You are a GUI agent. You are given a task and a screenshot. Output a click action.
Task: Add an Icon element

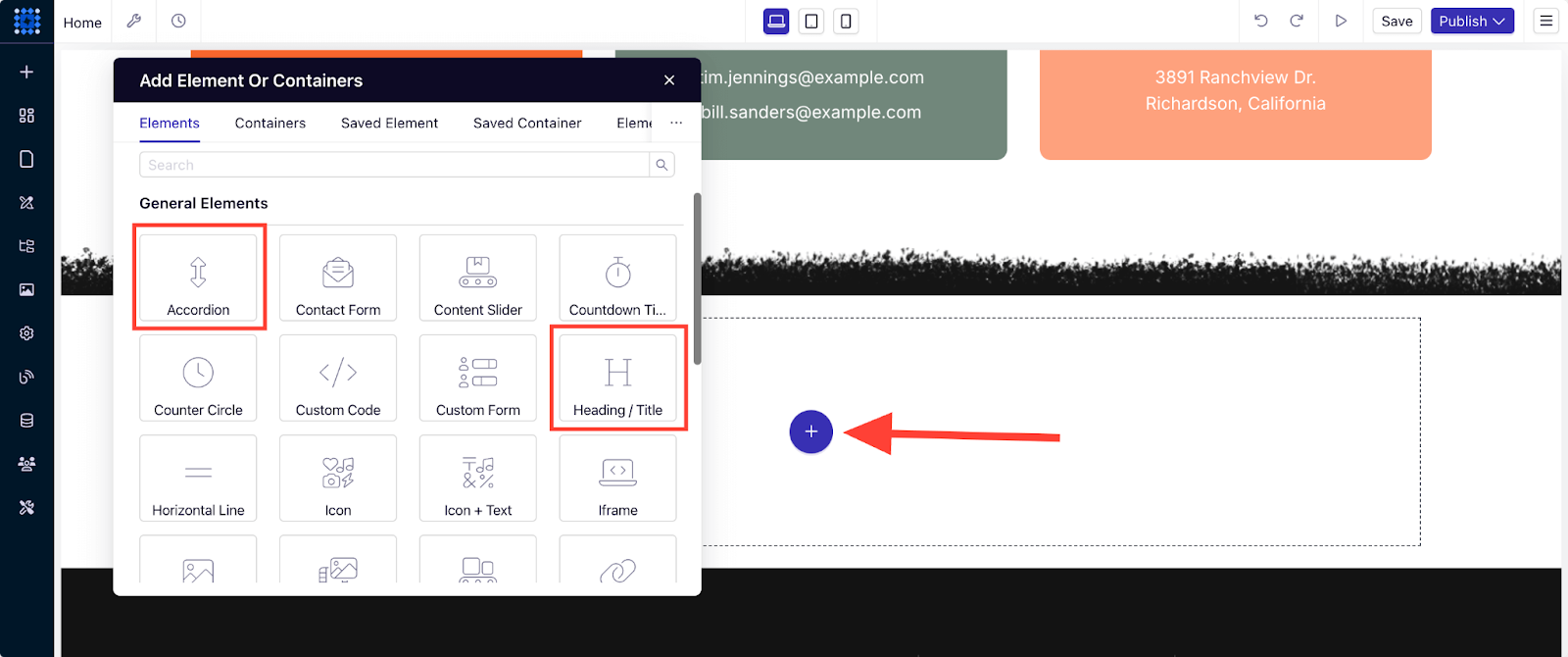(x=338, y=479)
